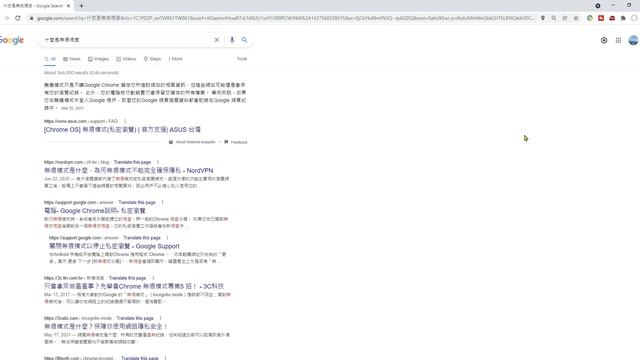Open the green circular extension icon
The width and height of the screenshot is (640, 360).
point(590,18)
